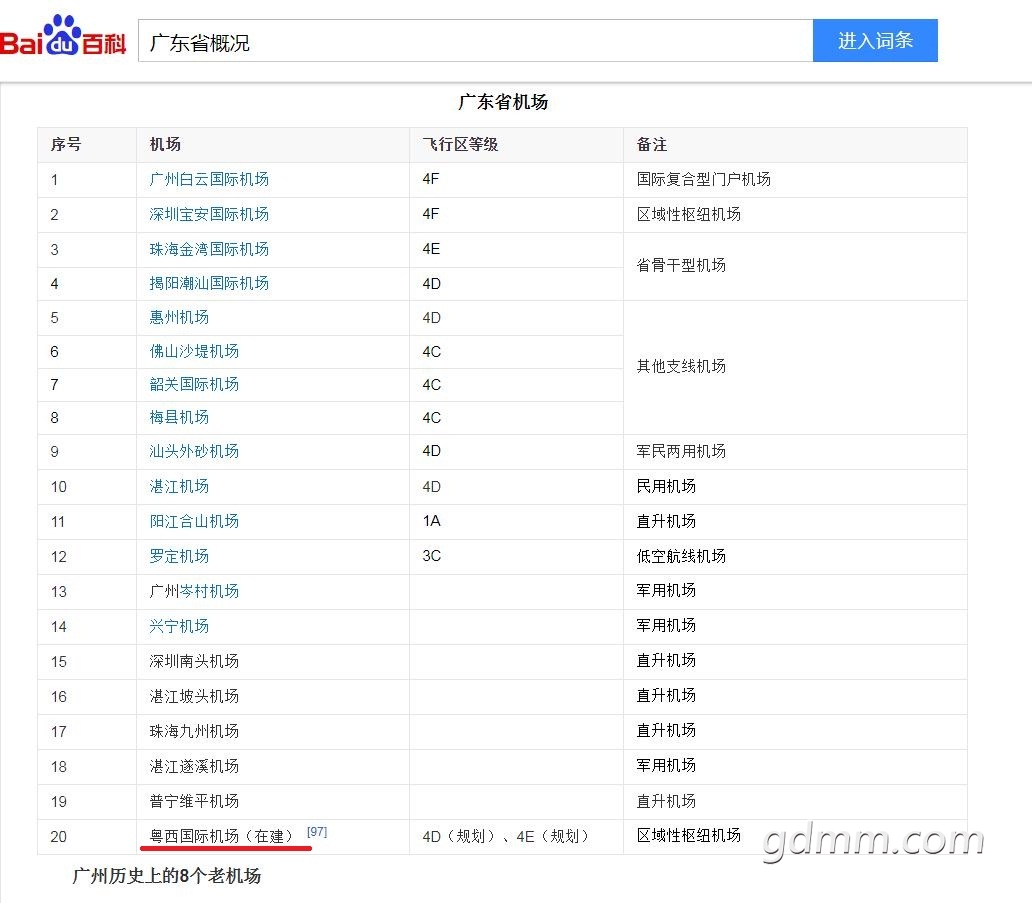This screenshot has width=1032, height=903.
Task: Click the 民用机场 remark
Action: 666,486
